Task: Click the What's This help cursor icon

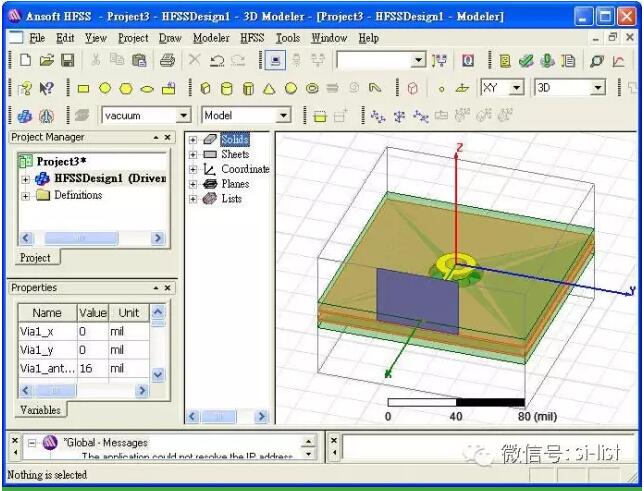Action: pyautogui.click(x=46, y=88)
